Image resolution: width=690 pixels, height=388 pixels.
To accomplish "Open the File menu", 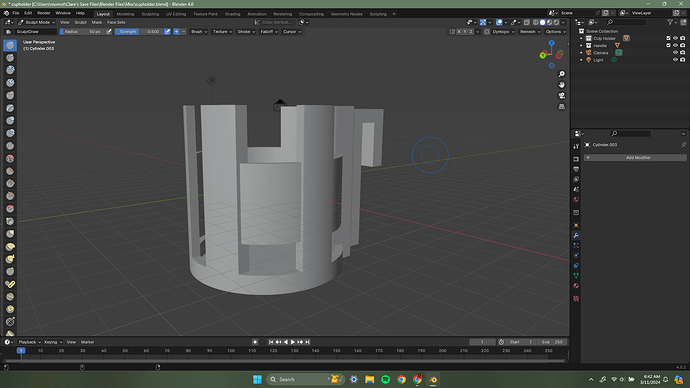I will tap(16, 13).
